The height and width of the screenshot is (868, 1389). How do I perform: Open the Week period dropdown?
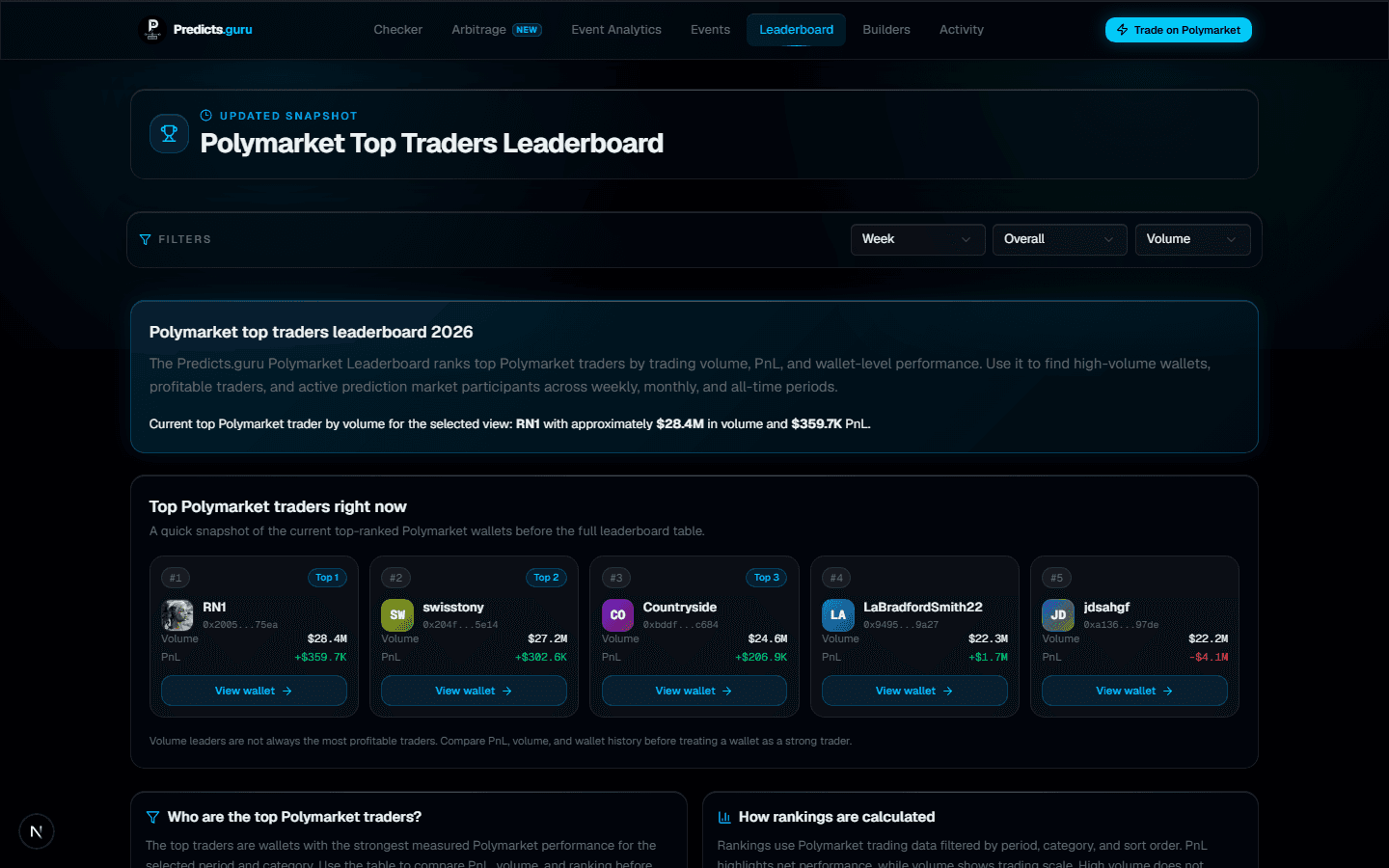tap(917, 239)
